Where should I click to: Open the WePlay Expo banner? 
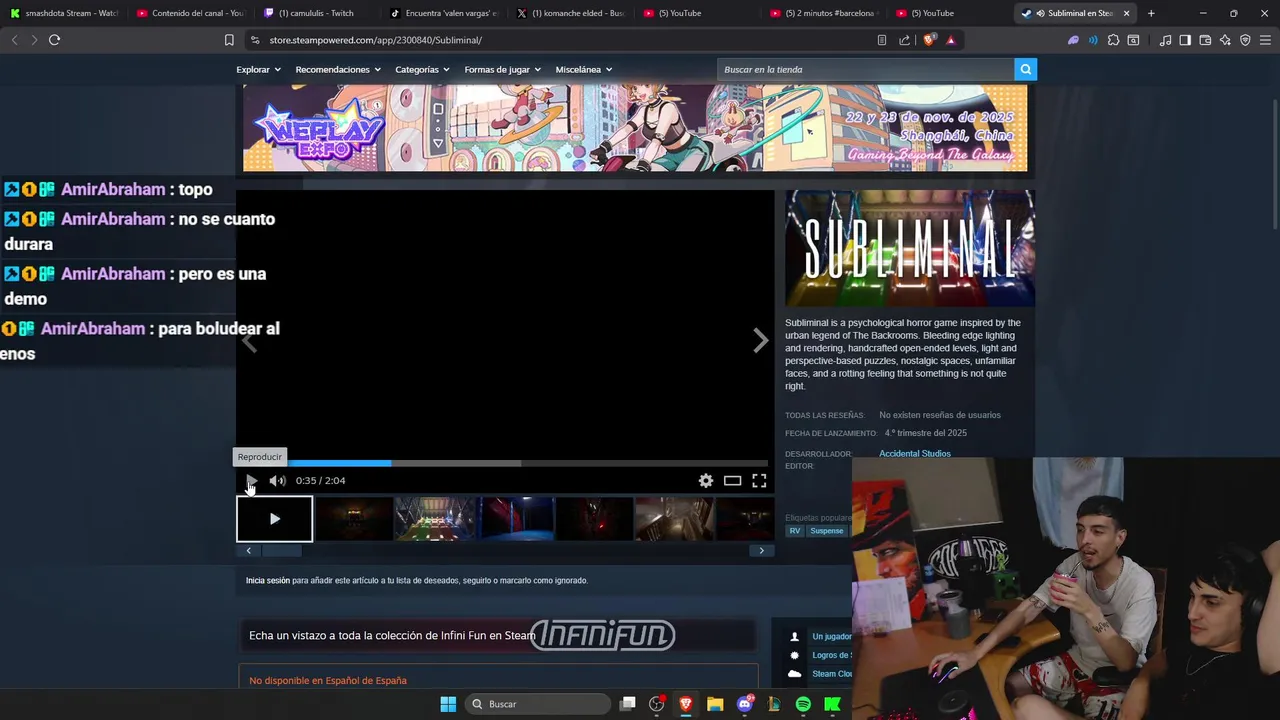634,128
